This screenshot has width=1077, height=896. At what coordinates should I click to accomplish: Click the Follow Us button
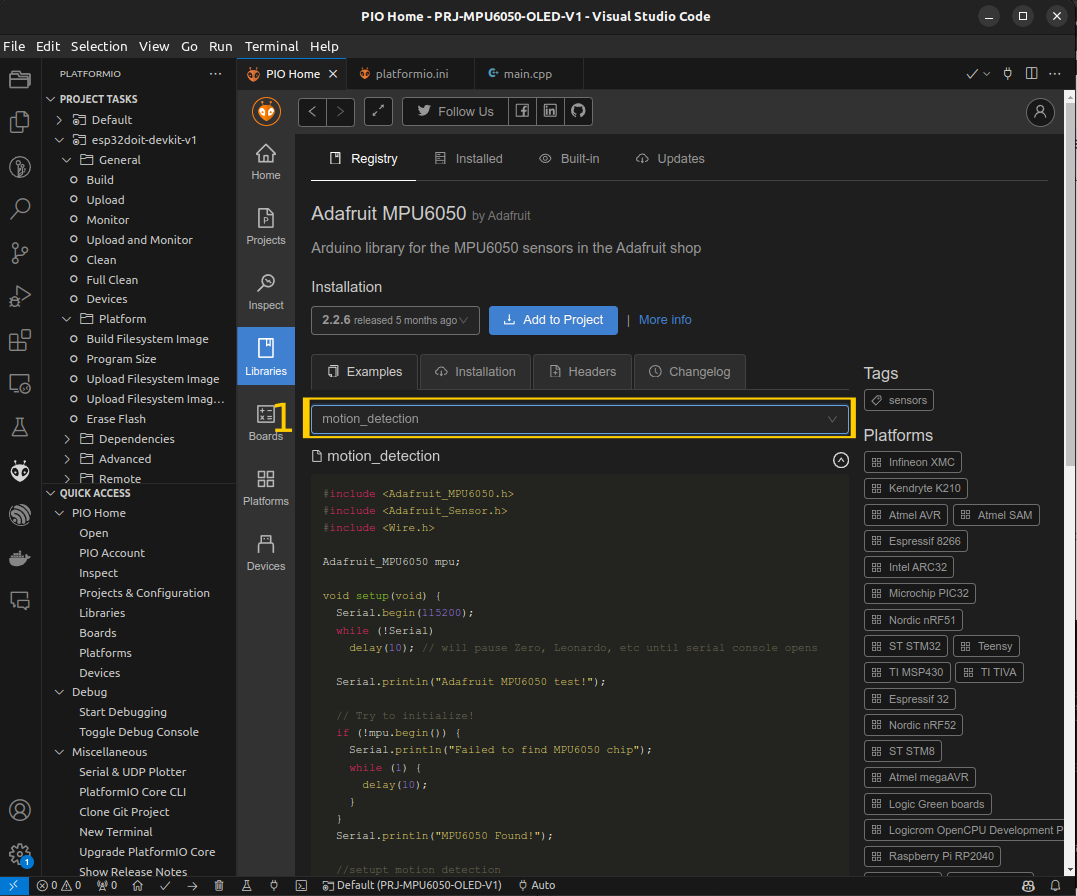point(455,111)
